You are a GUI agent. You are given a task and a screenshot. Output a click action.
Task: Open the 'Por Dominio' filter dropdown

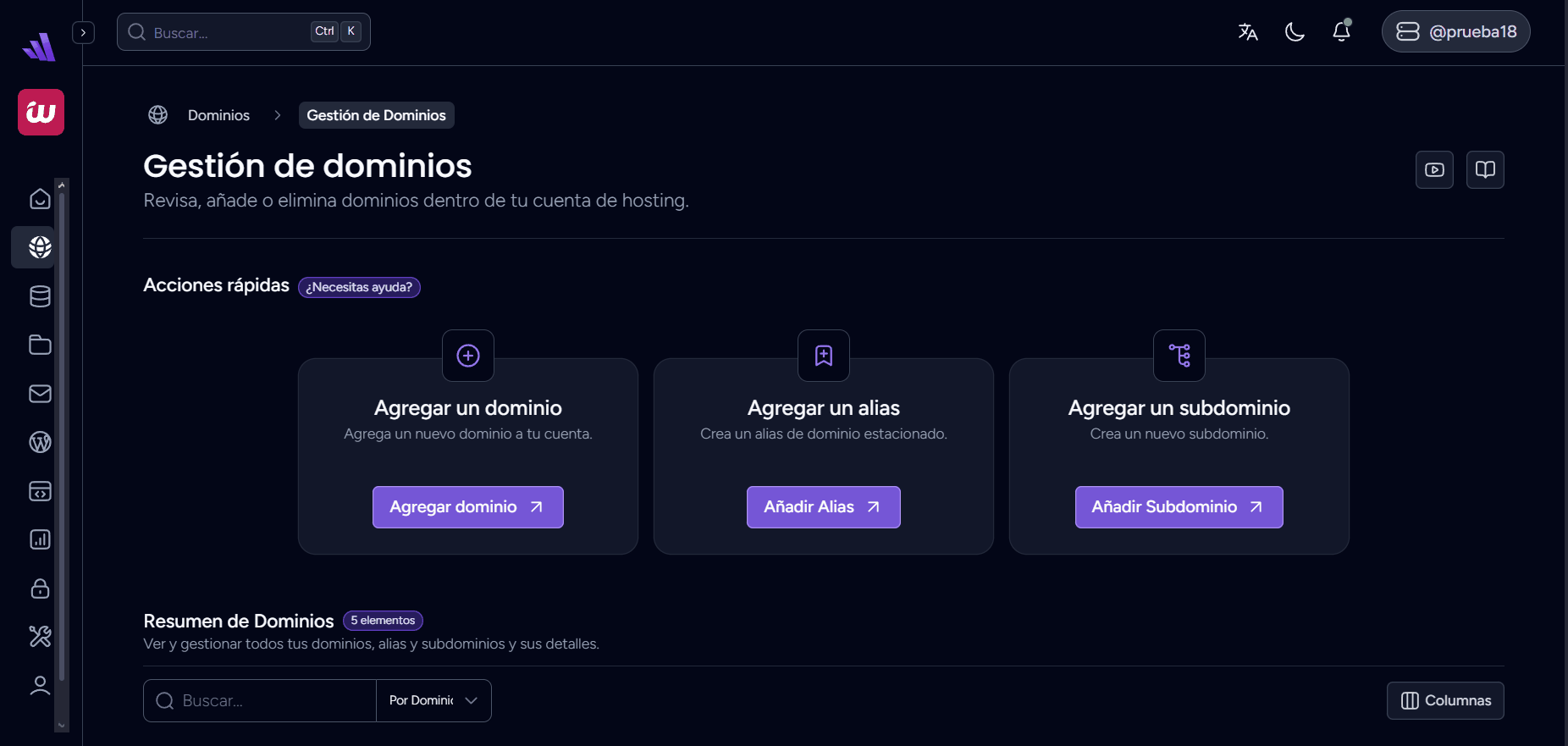click(433, 700)
